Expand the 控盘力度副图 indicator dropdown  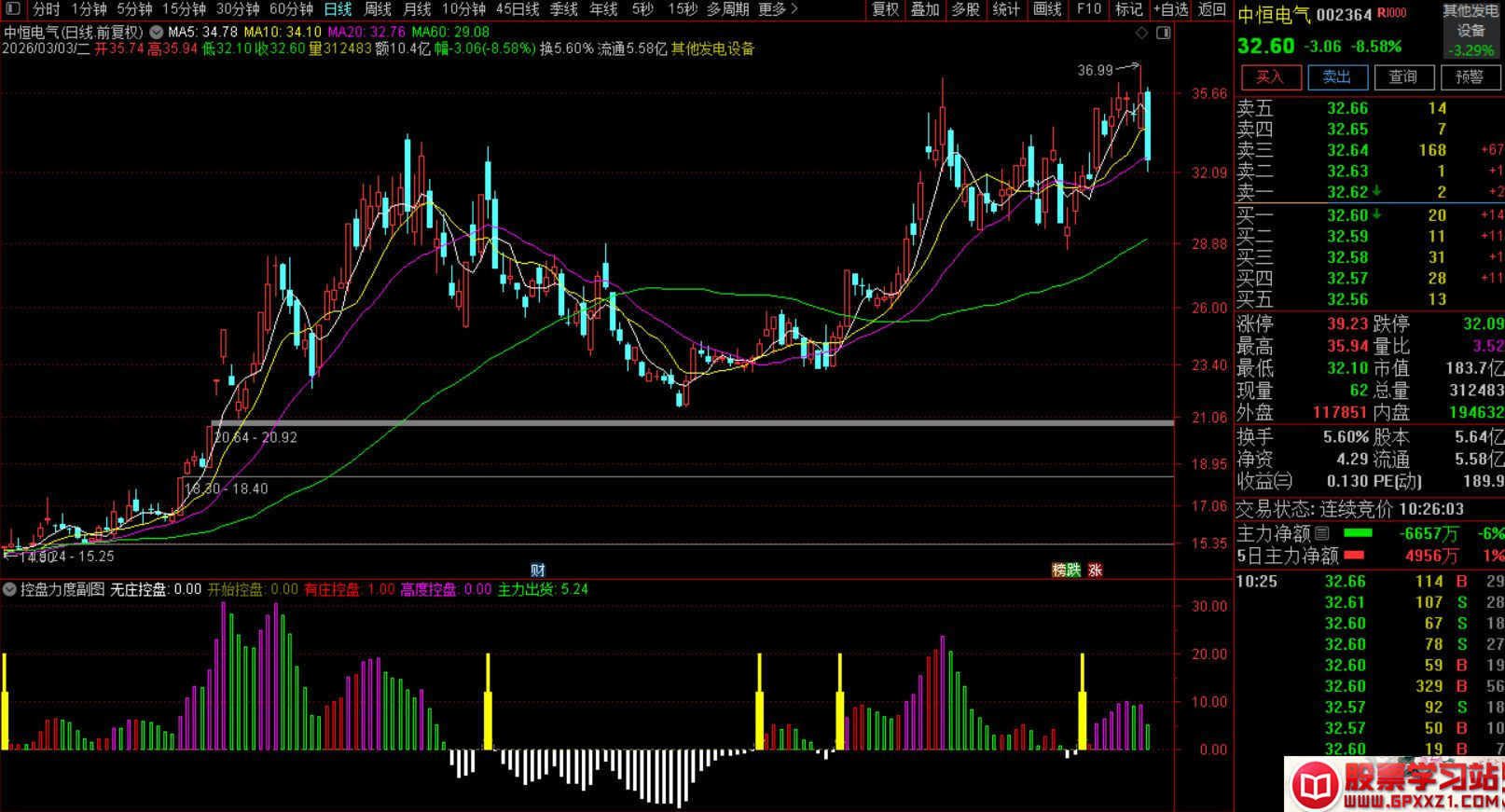[9, 589]
